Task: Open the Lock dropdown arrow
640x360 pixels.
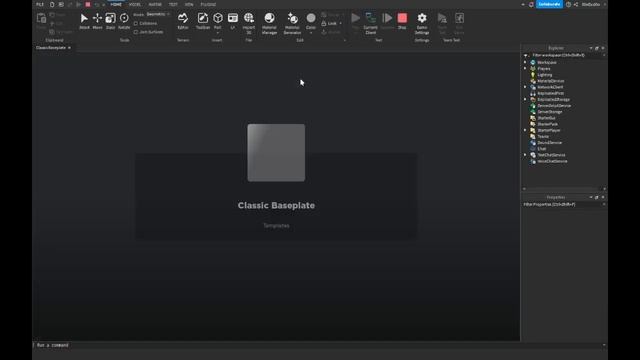Action: pyautogui.click(x=340, y=24)
